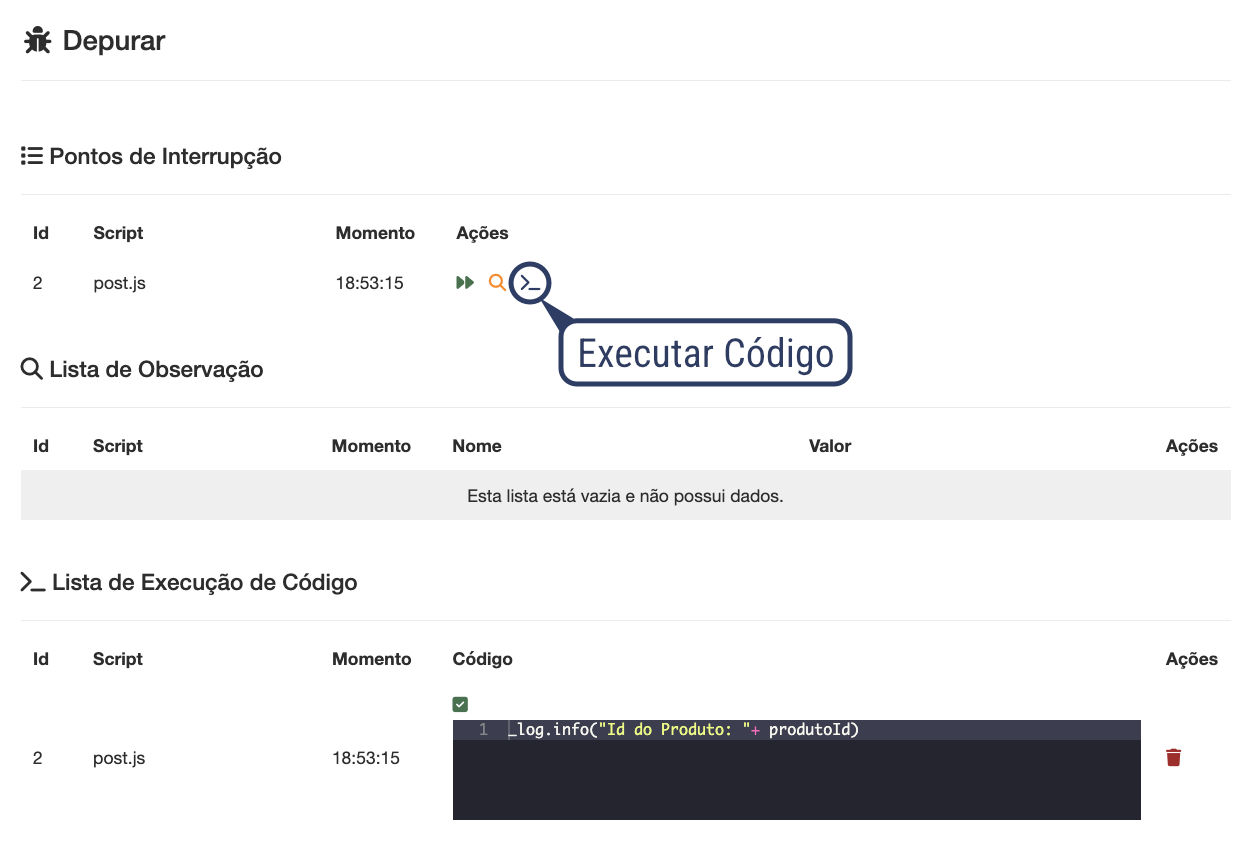Click Ações header in code execution table
This screenshot has height=850, width=1250.
tap(1192, 659)
